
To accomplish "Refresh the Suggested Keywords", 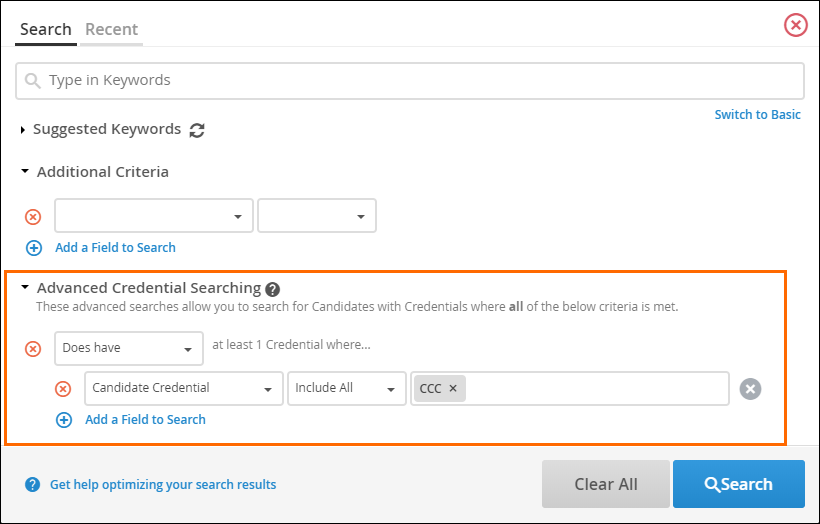I will click(x=197, y=130).
